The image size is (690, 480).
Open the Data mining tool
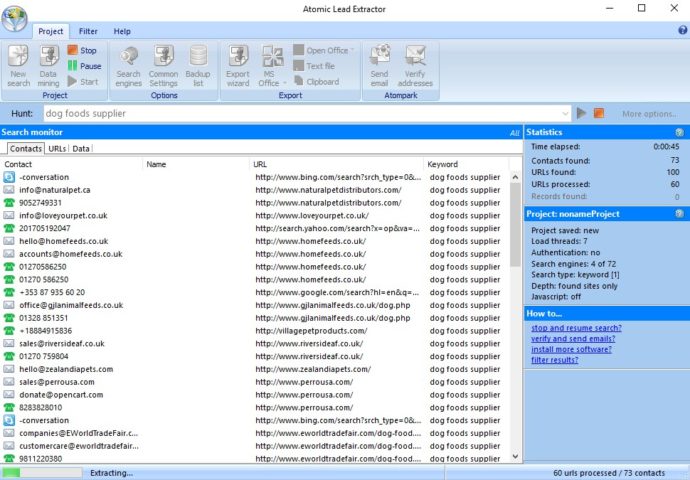tap(48, 64)
